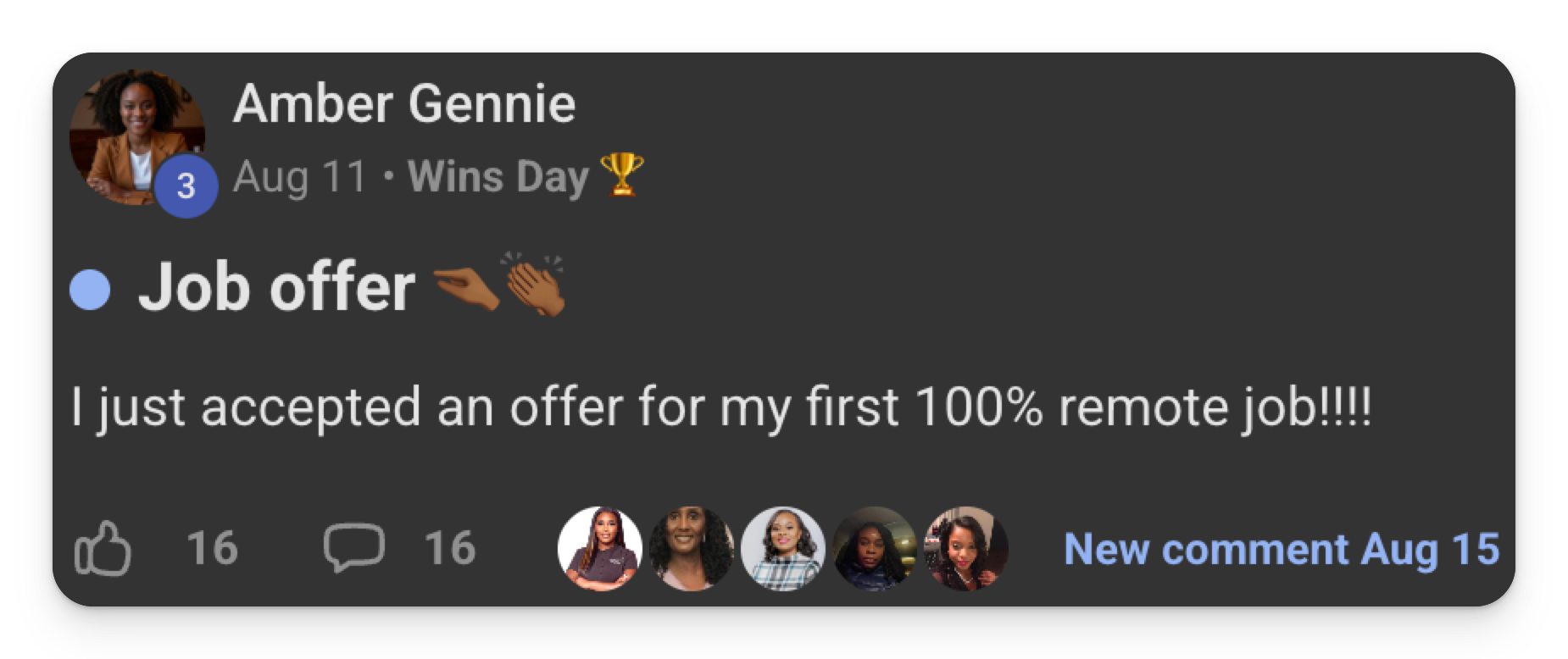Click the comment count of 16
This screenshot has width=1568, height=659.
click(x=450, y=548)
